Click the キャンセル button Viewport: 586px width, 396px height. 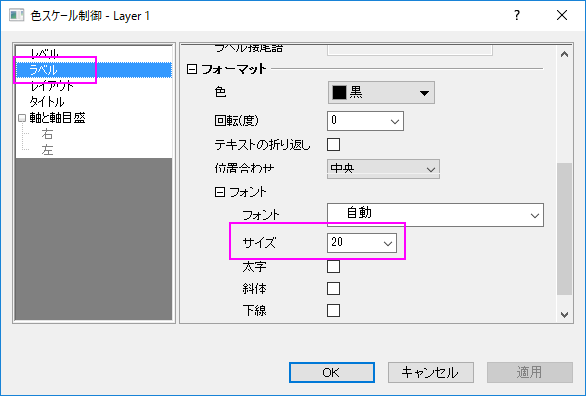(x=431, y=372)
